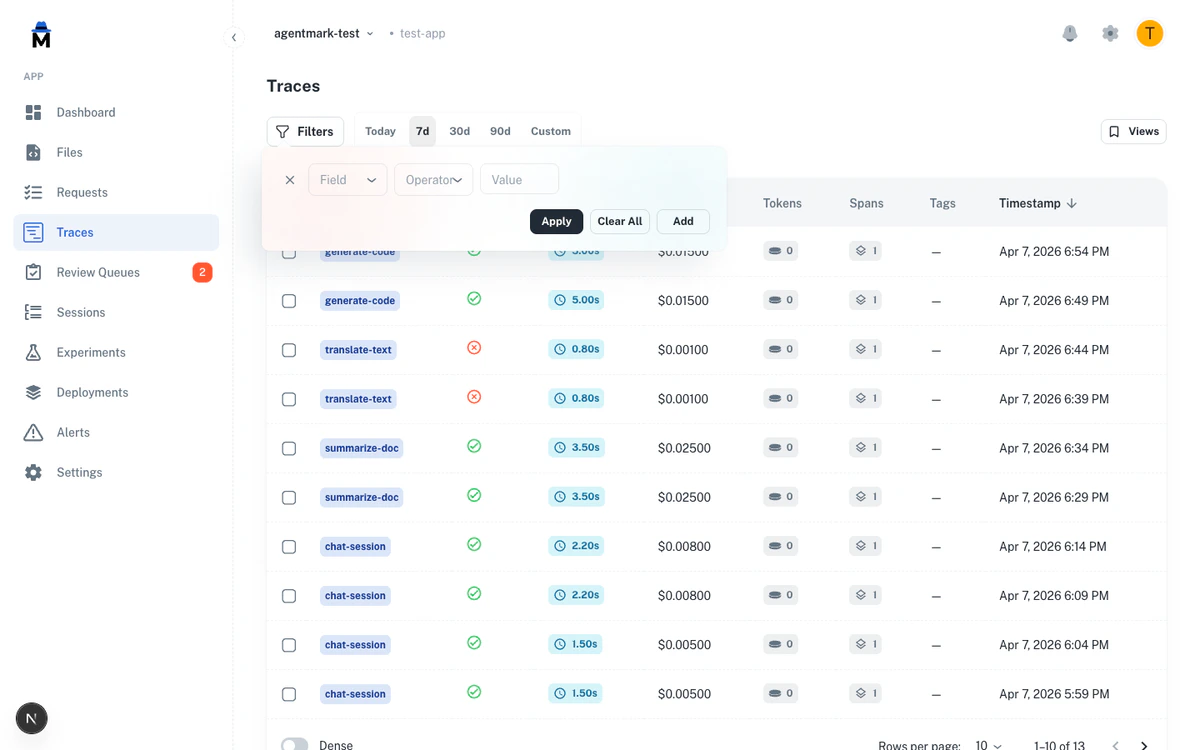Open the Rows per page selector
Screen dimensions: 1200x750
click(x=985, y=745)
